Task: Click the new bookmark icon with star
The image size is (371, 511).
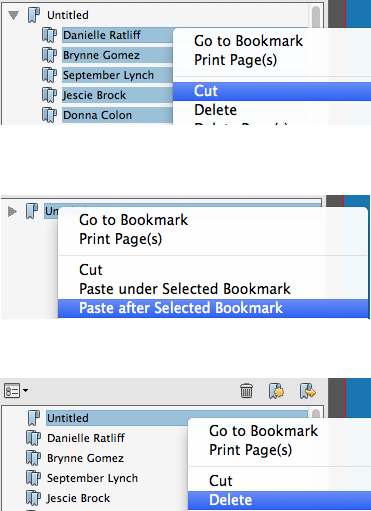Action: pos(276,391)
